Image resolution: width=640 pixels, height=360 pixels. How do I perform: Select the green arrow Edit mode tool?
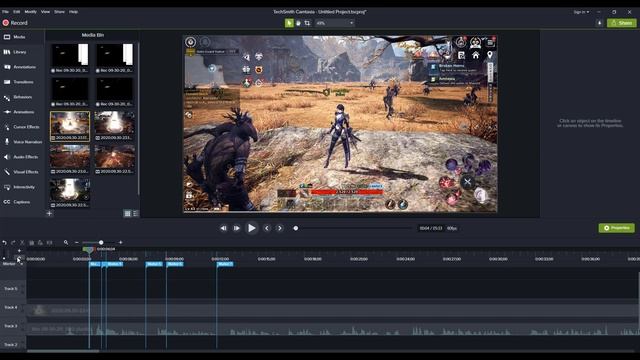pos(289,23)
